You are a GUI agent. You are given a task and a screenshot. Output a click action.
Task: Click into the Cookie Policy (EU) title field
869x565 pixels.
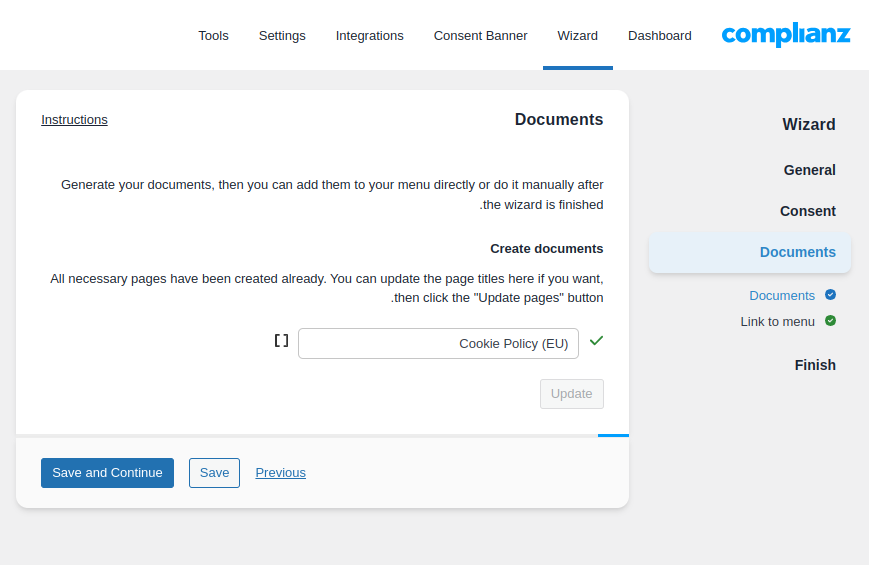click(438, 343)
